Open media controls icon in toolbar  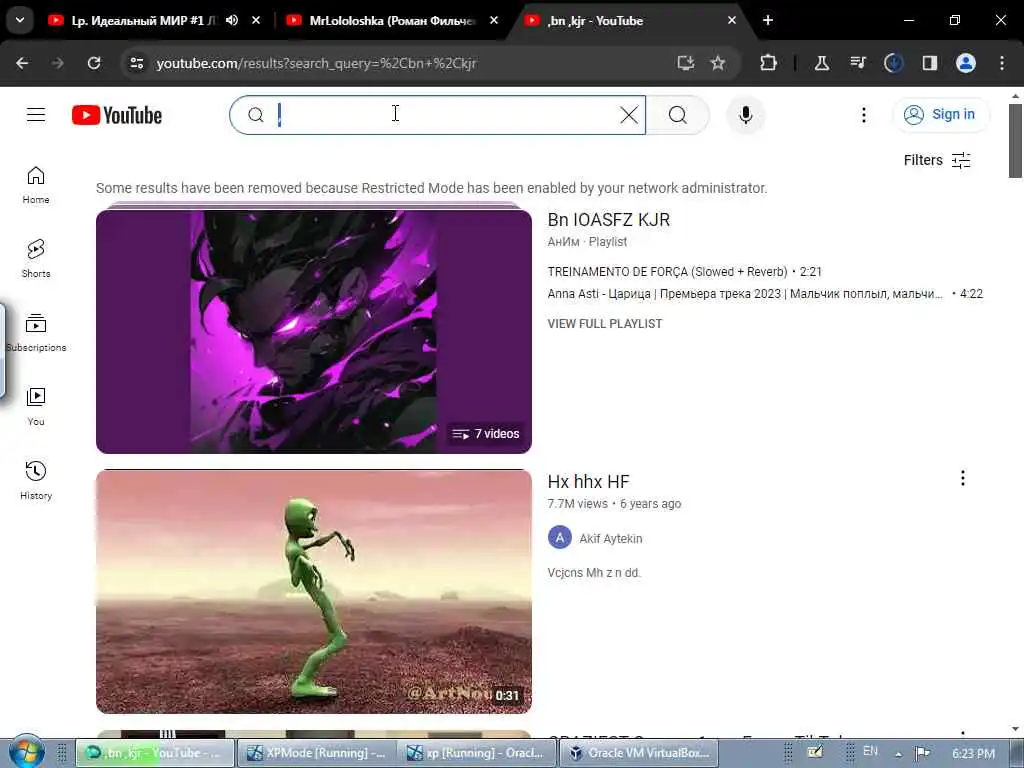[x=857, y=63]
